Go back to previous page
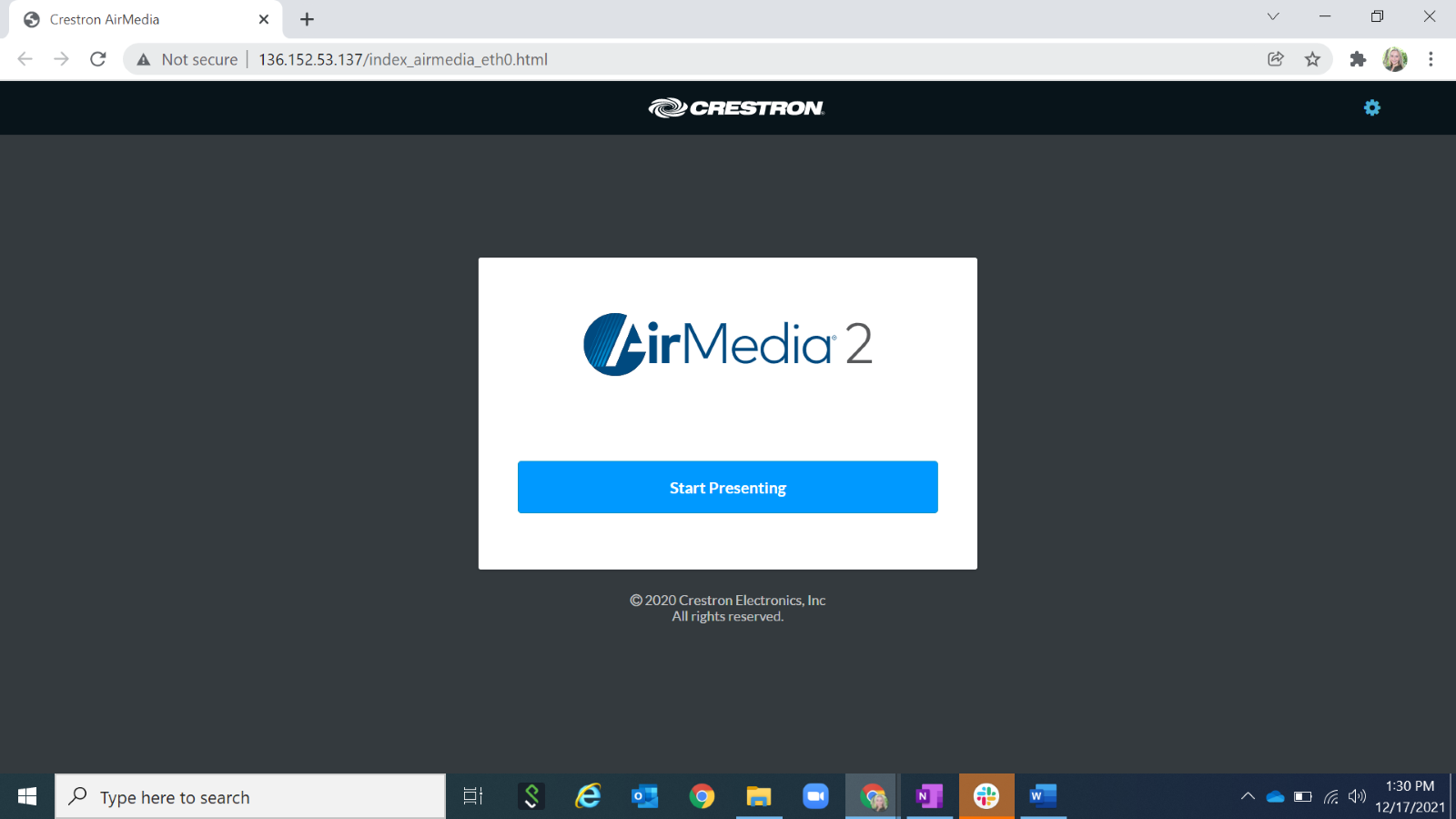 click(25, 59)
